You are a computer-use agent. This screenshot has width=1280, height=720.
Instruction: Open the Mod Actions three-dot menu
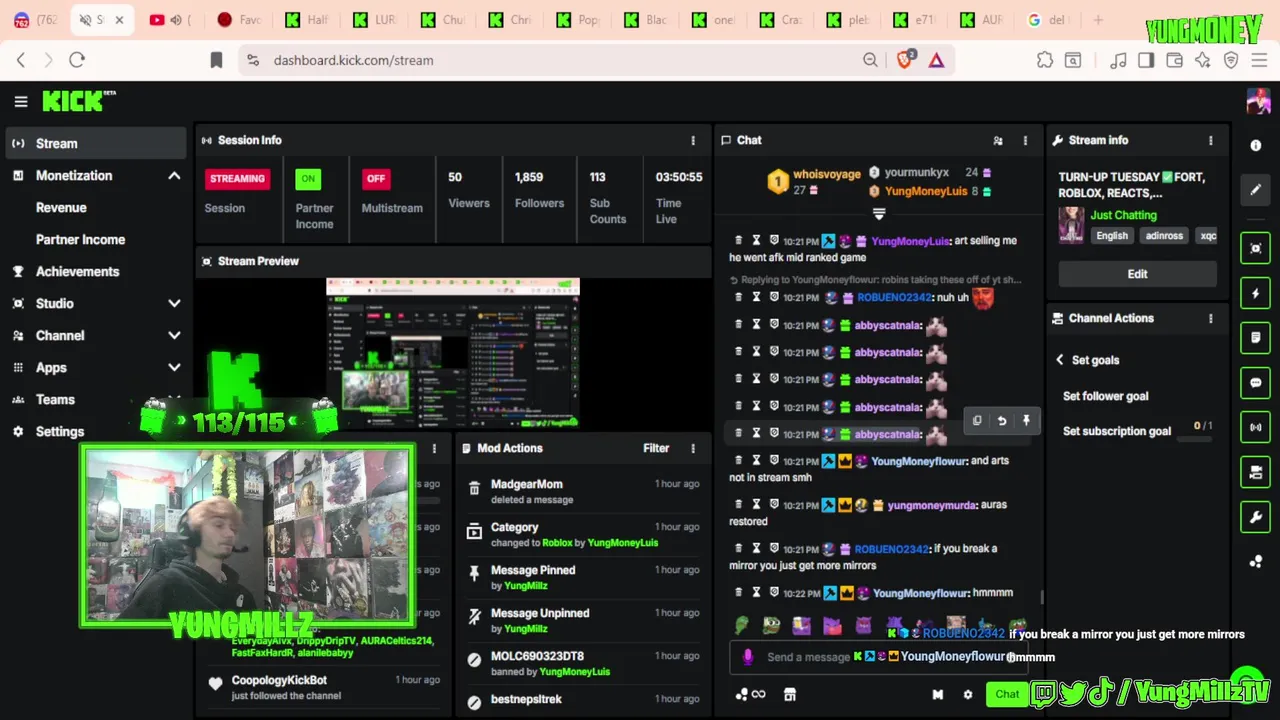click(x=693, y=449)
